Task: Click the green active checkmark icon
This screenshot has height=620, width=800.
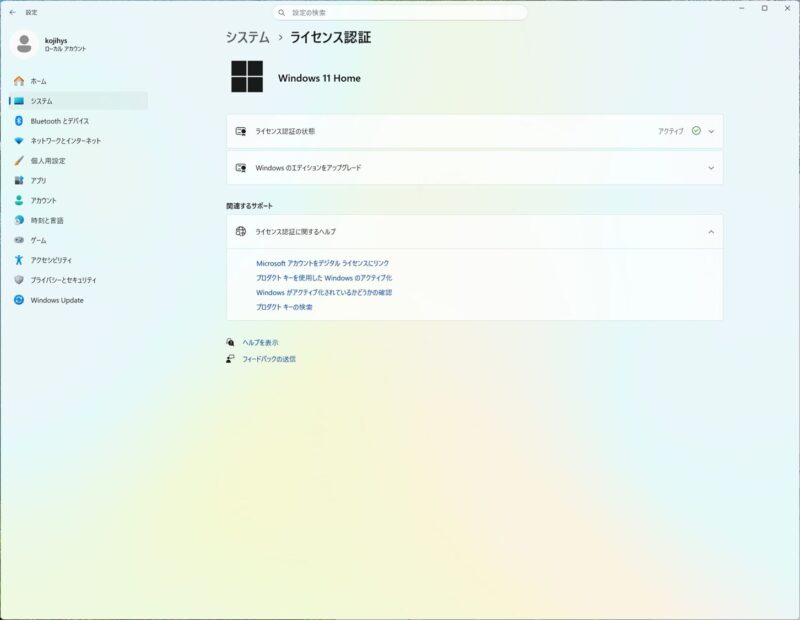Action: click(x=696, y=131)
